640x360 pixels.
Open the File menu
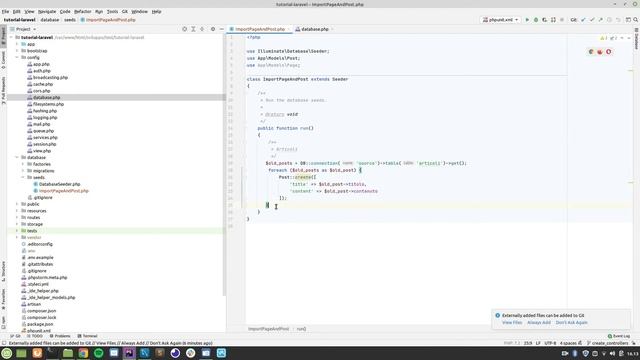pos(5,11)
